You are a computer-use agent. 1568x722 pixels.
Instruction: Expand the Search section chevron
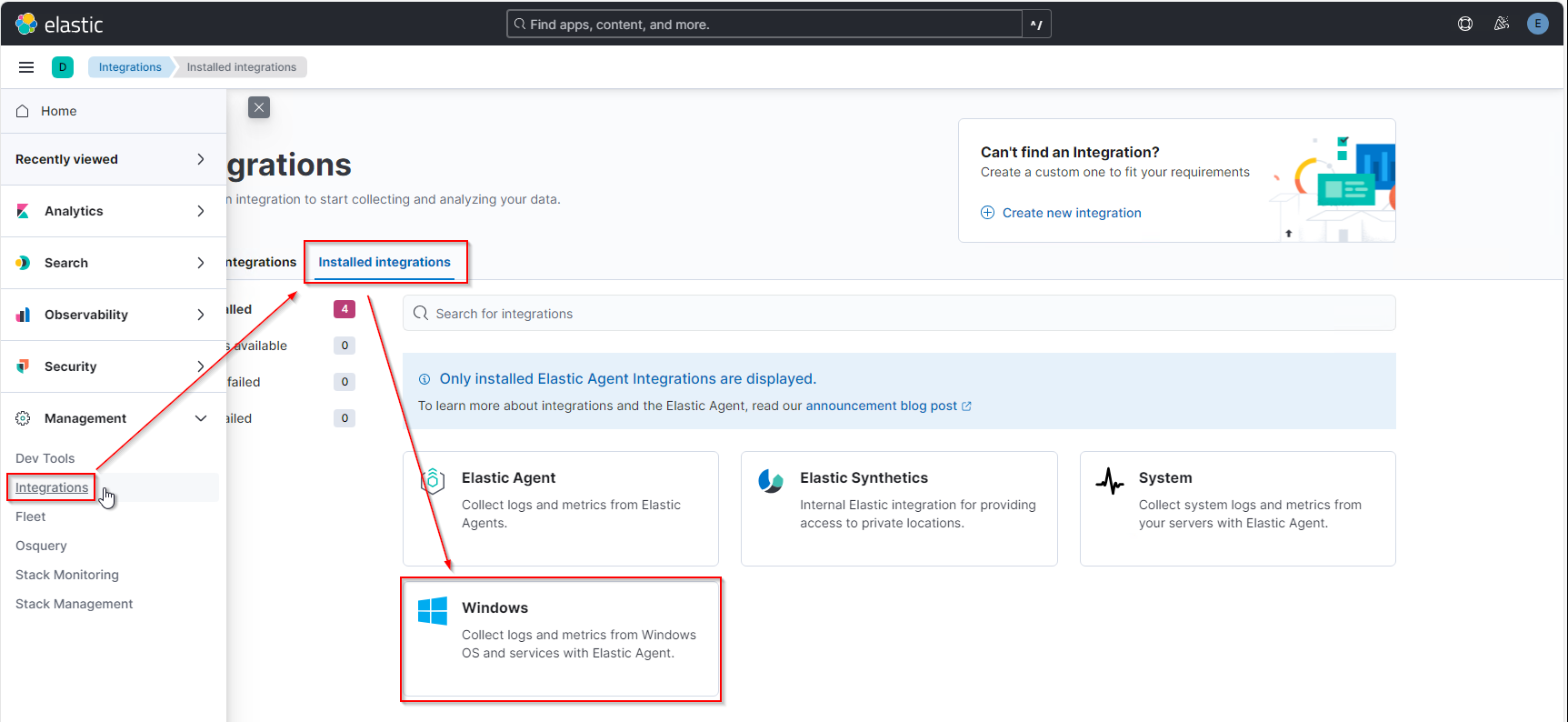[201, 263]
